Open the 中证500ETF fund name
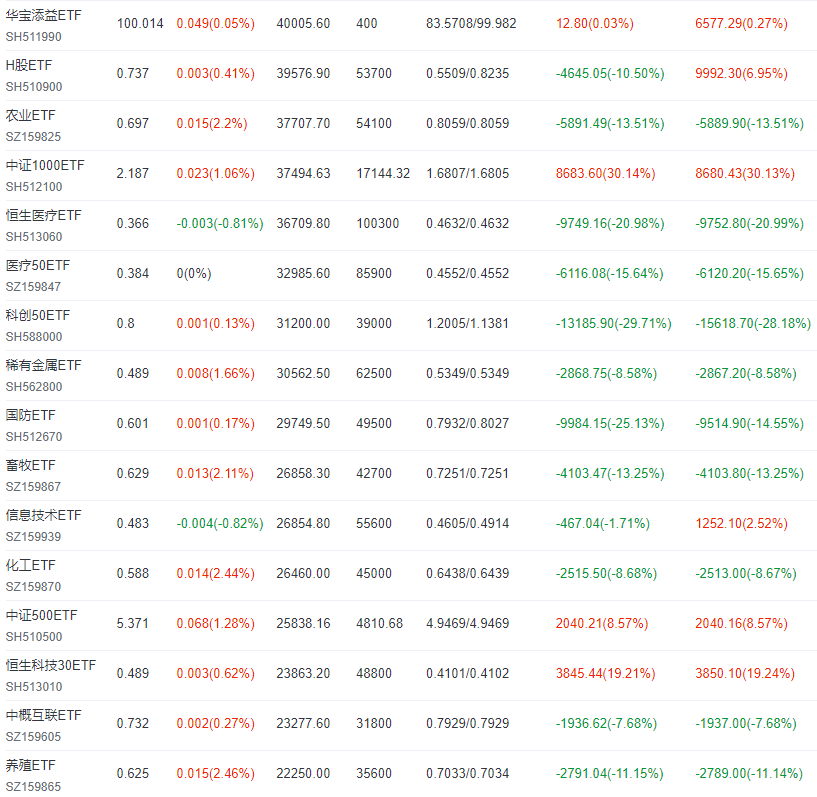817x797 pixels. [x=41, y=616]
